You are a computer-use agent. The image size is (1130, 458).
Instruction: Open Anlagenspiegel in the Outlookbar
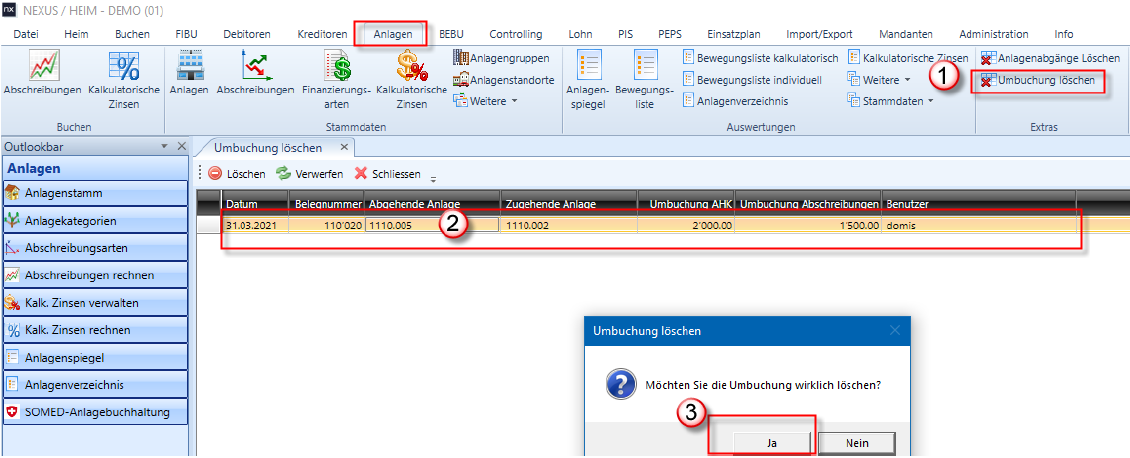click(95, 357)
